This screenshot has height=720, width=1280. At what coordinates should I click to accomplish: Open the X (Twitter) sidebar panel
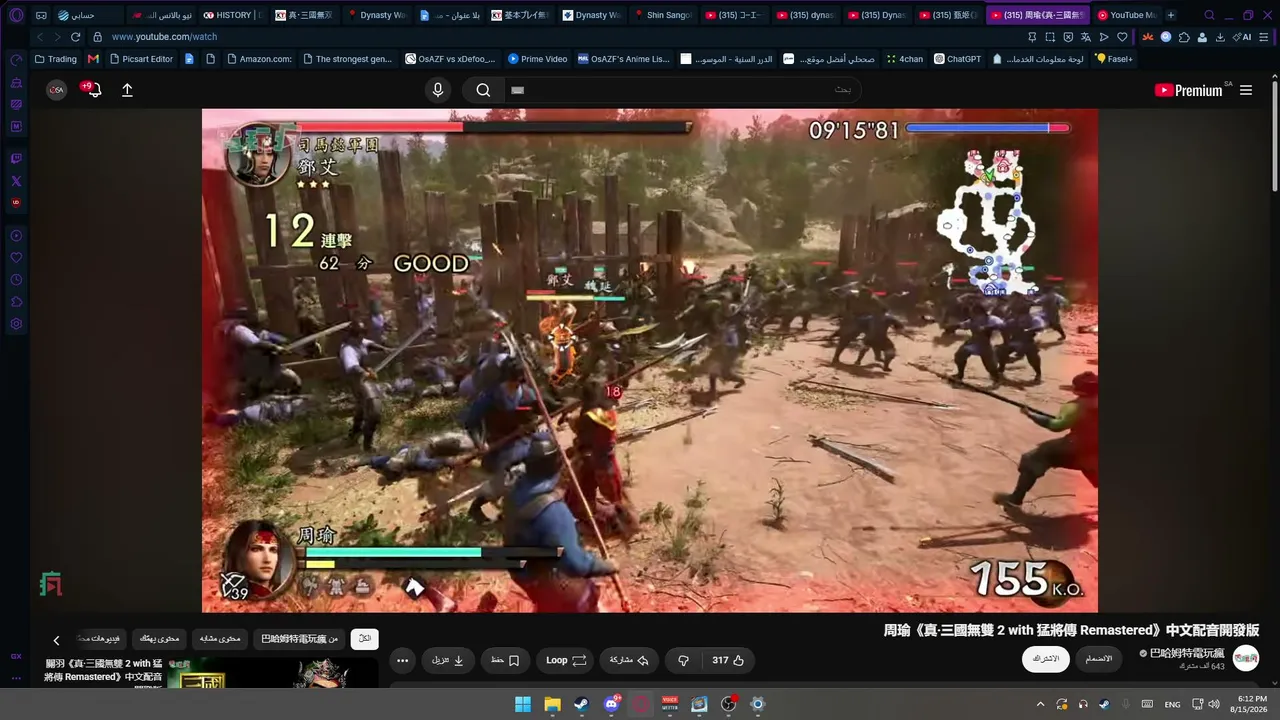pyautogui.click(x=16, y=181)
